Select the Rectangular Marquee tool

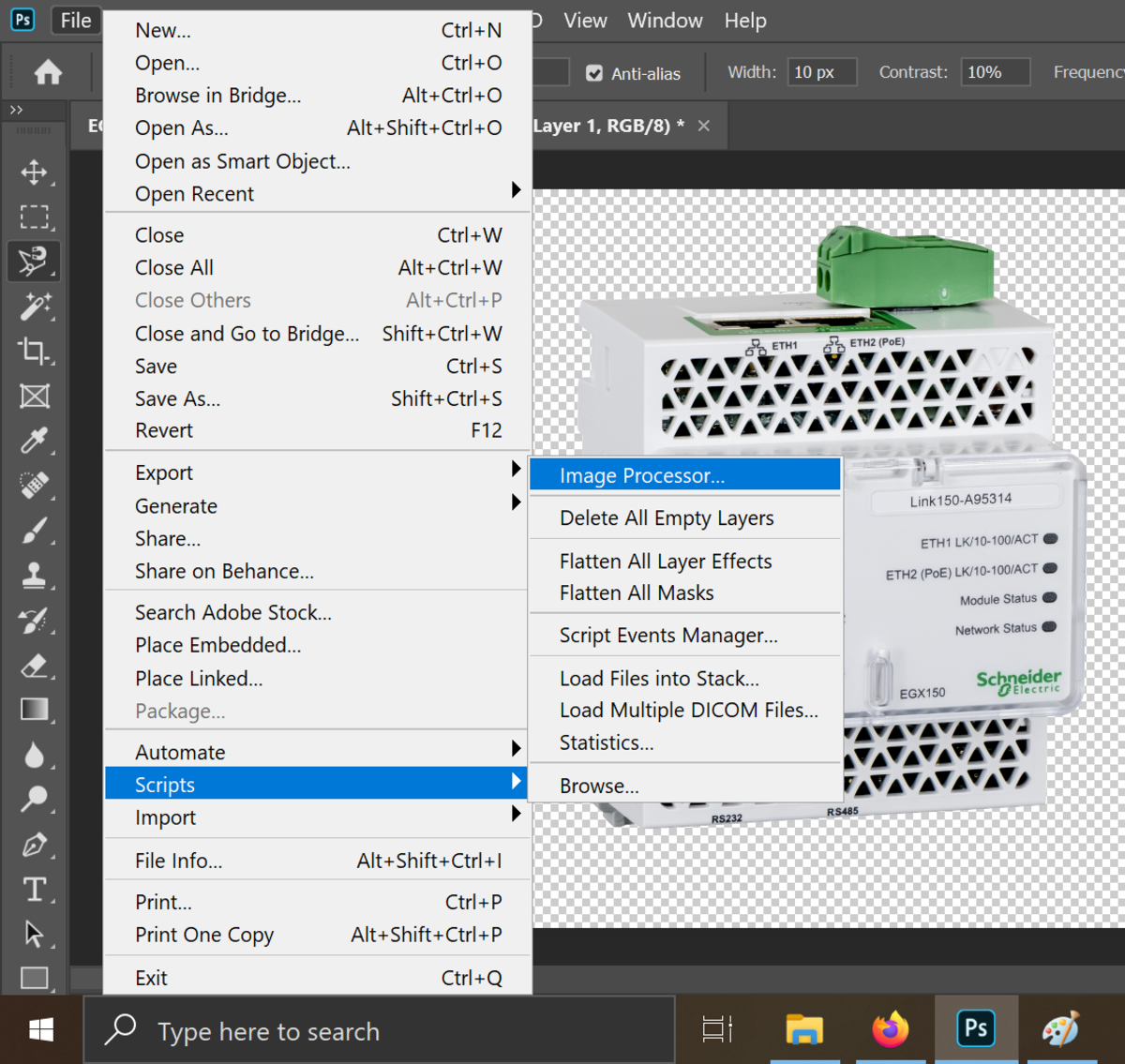click(35, 217)
